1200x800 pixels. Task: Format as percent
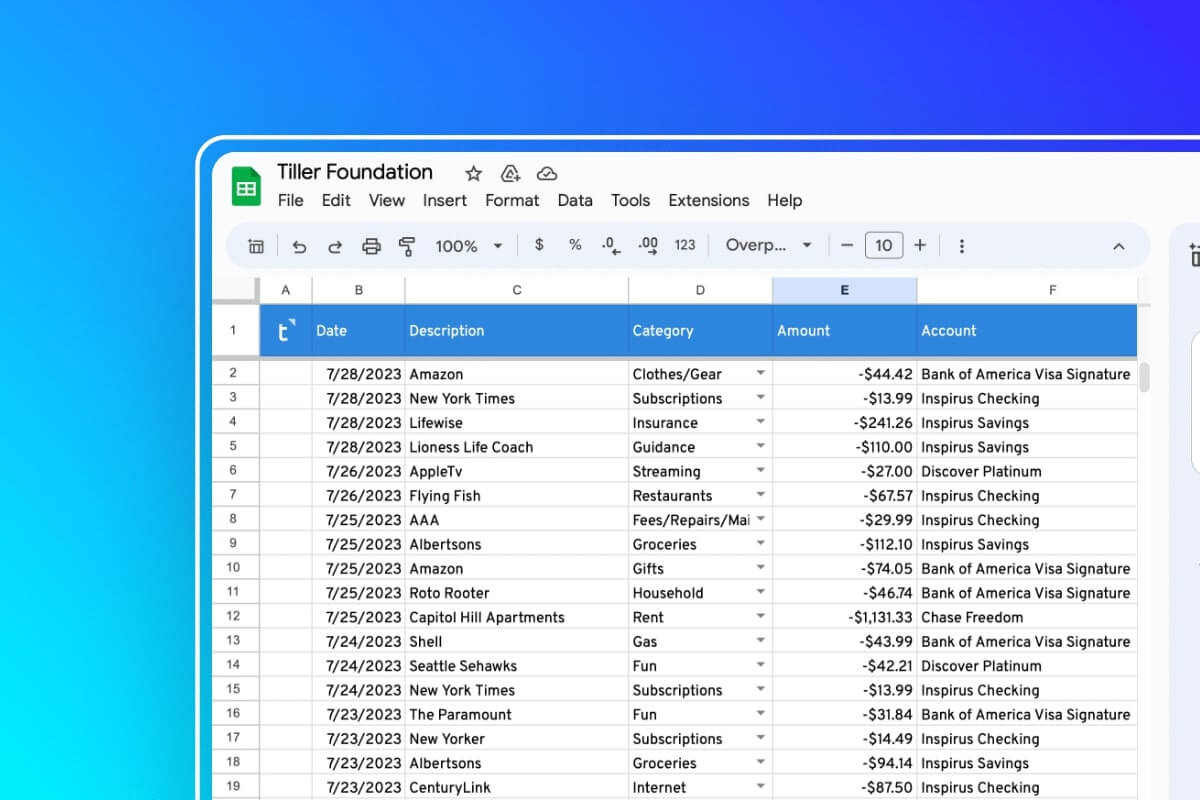(575, 245)
